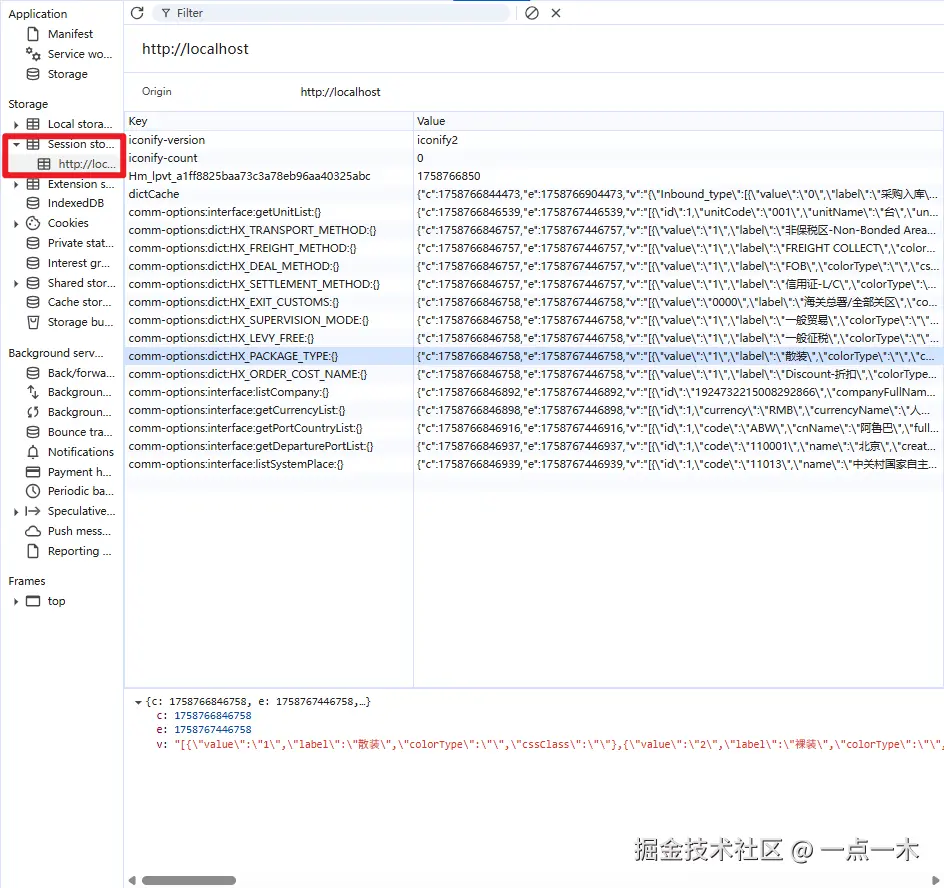Click the Bounce tracking mitigations icon
This screenshot has height=888, width=944.
pos(33,432)
